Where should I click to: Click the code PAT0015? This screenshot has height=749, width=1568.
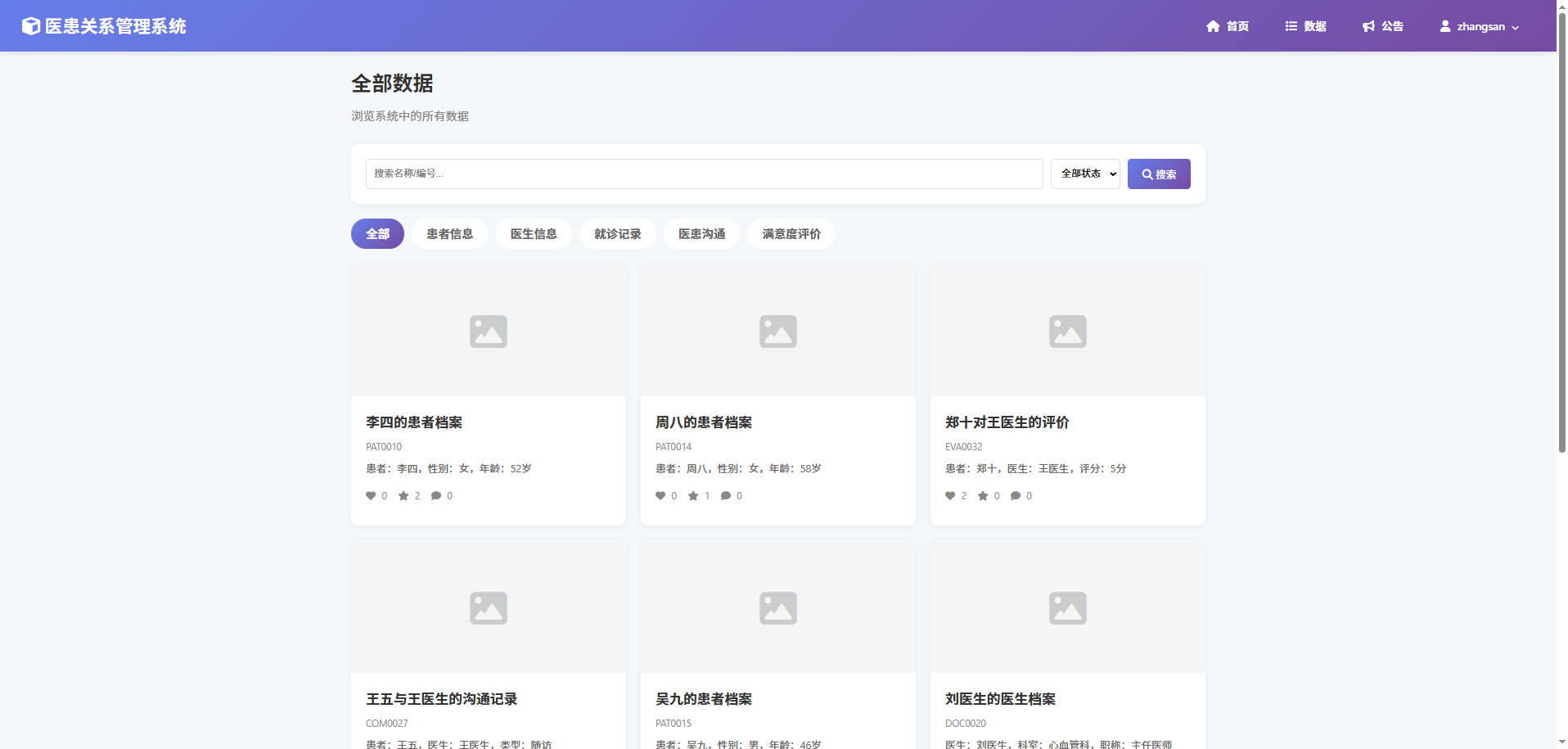(674, 724)
